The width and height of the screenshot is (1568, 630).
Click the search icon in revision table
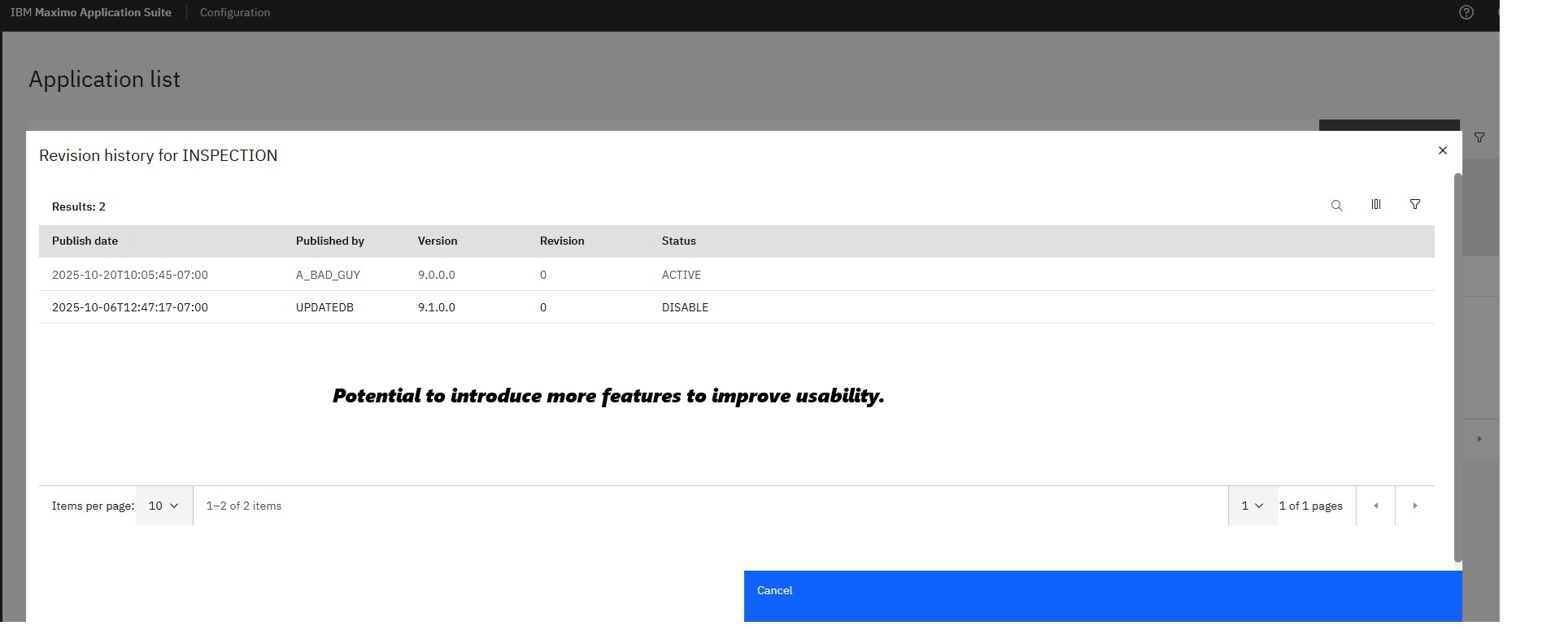coord(1336,206)
